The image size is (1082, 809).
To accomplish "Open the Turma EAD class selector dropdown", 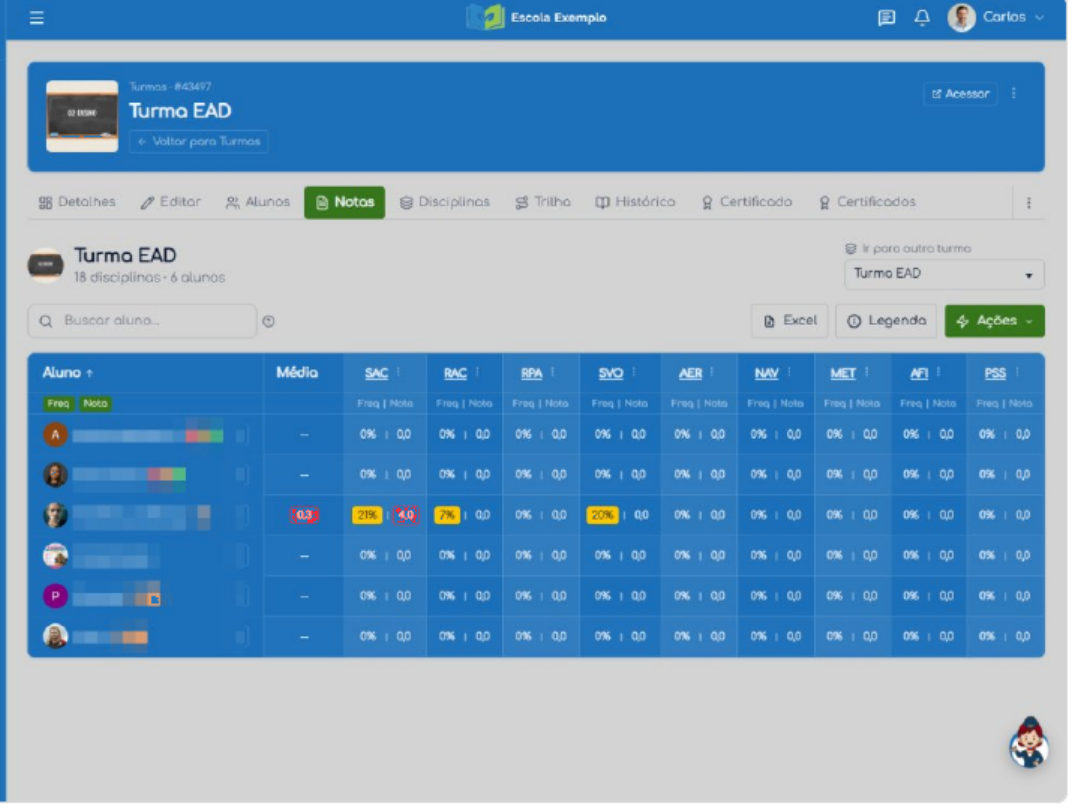I will point(944,274).
